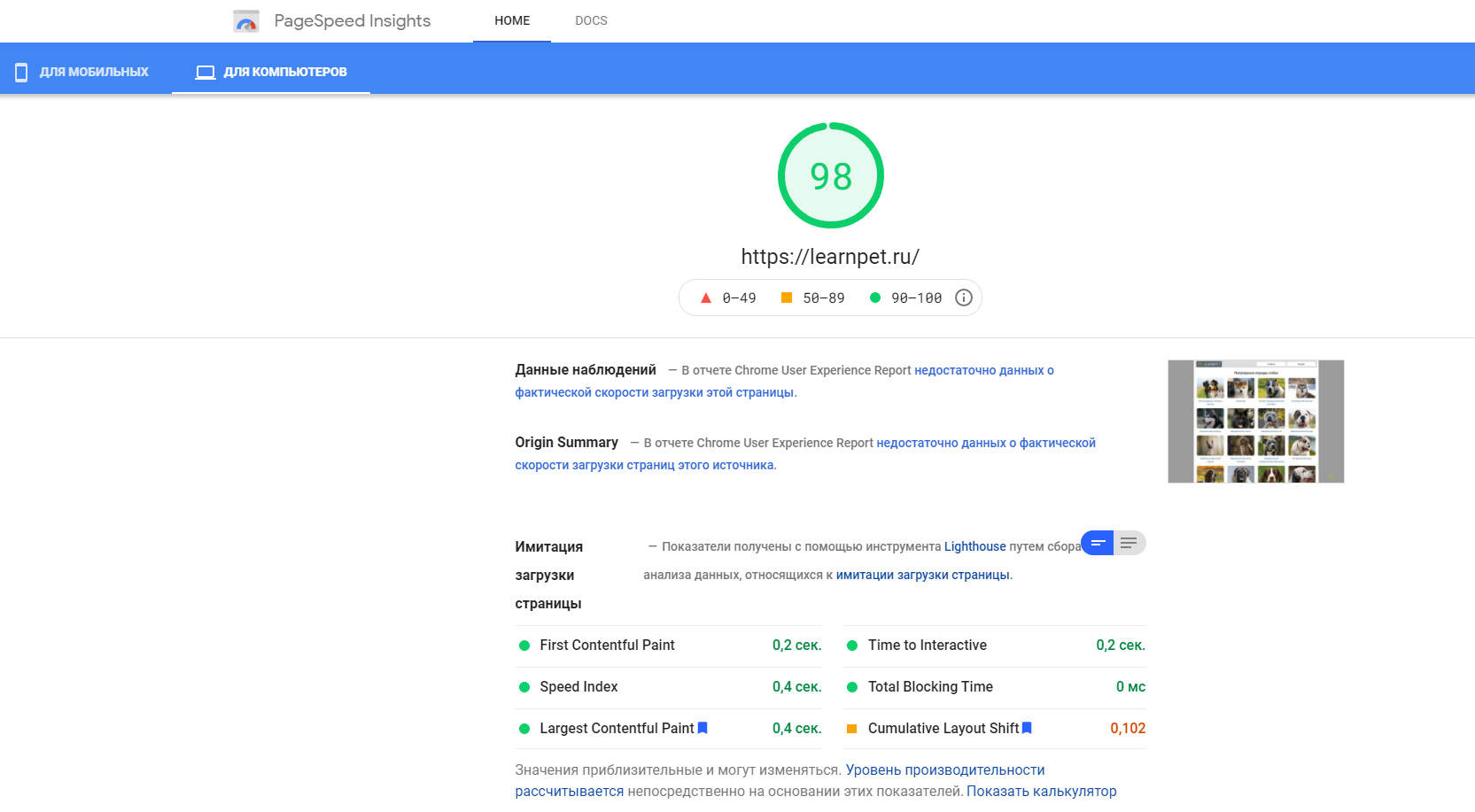Click the info icon beside score legend
Screen dimensions: 1475x812
point(963,298)
